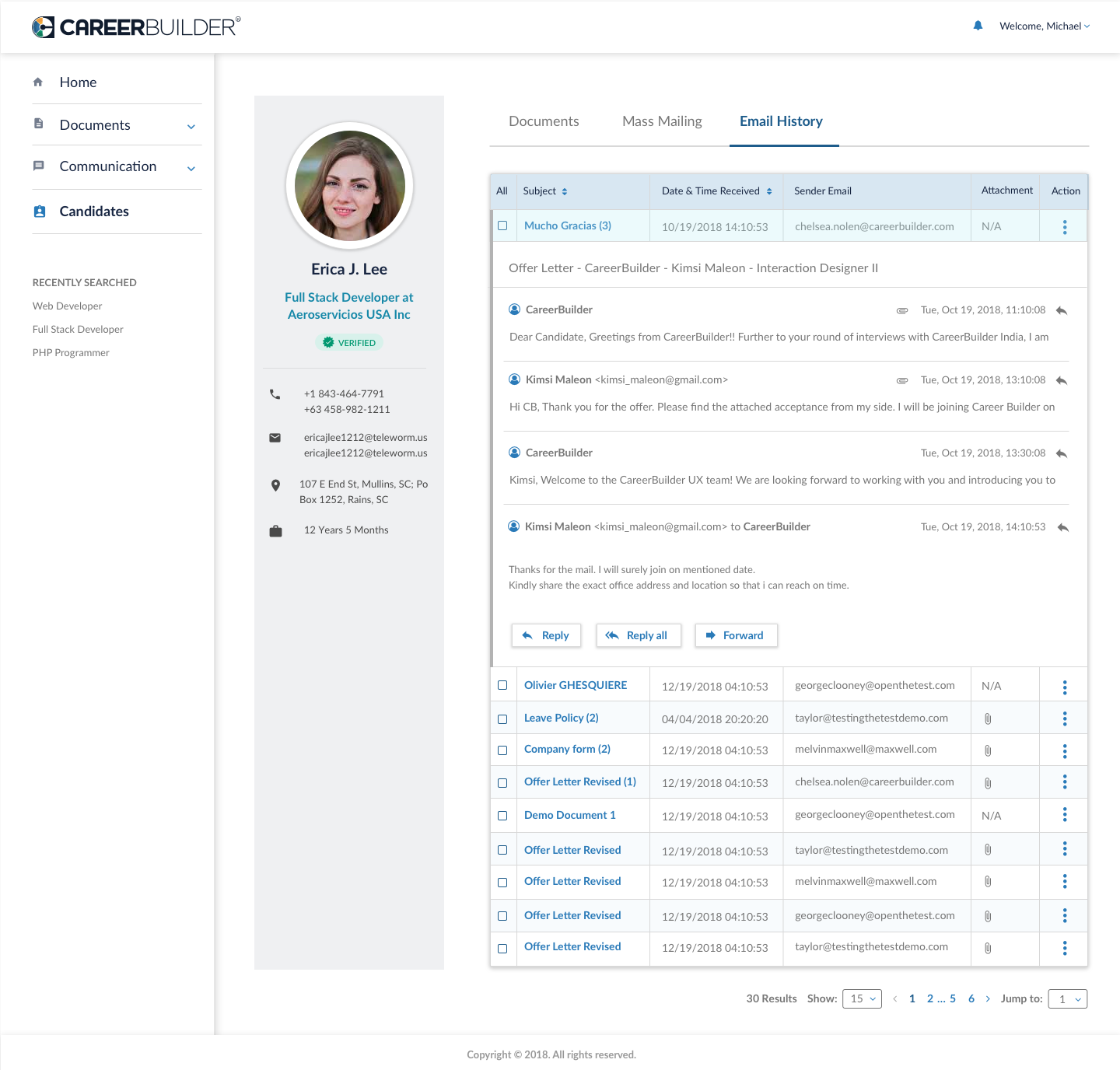Click the Candidates badge icon in sidebar
This screenshot has width=1120, height=1070.
39,212
